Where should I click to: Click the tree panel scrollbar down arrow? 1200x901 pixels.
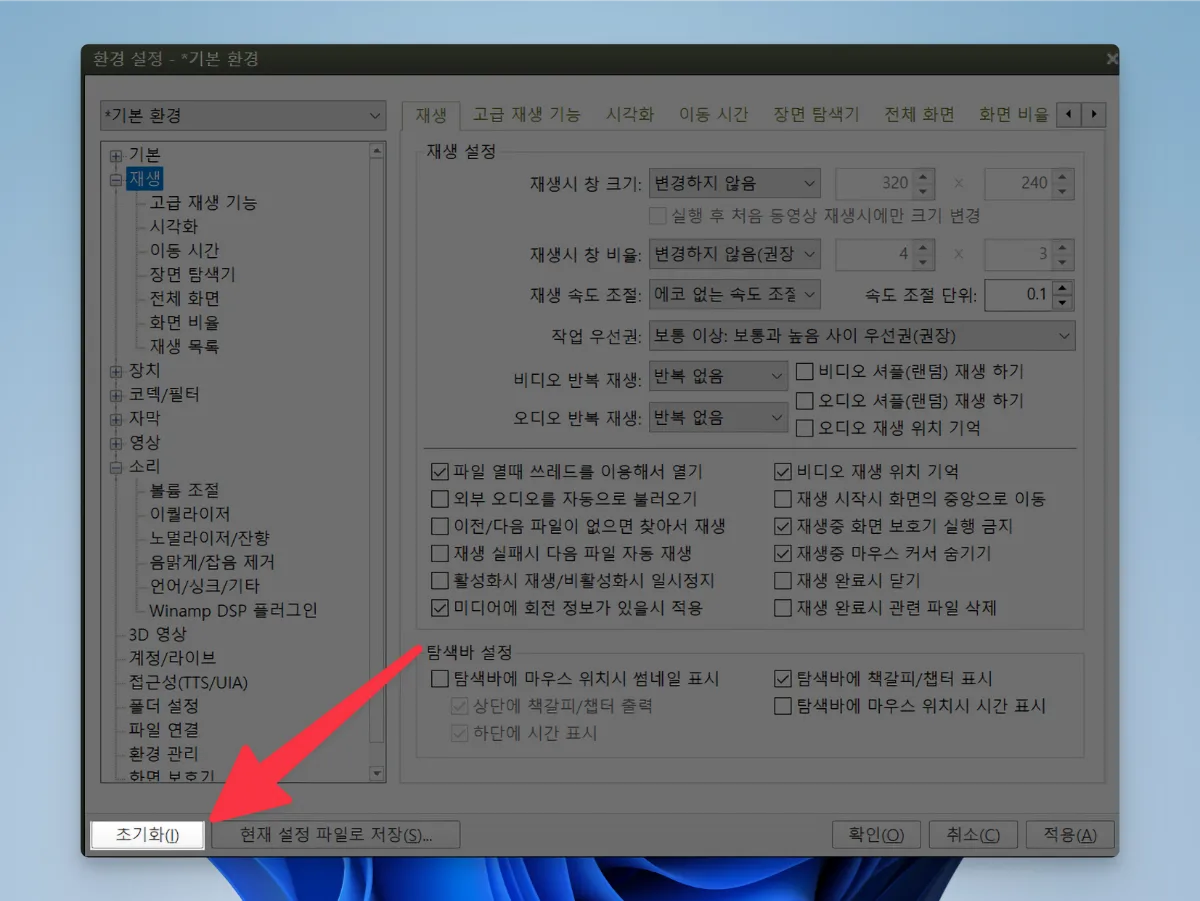tap(378, 774)
